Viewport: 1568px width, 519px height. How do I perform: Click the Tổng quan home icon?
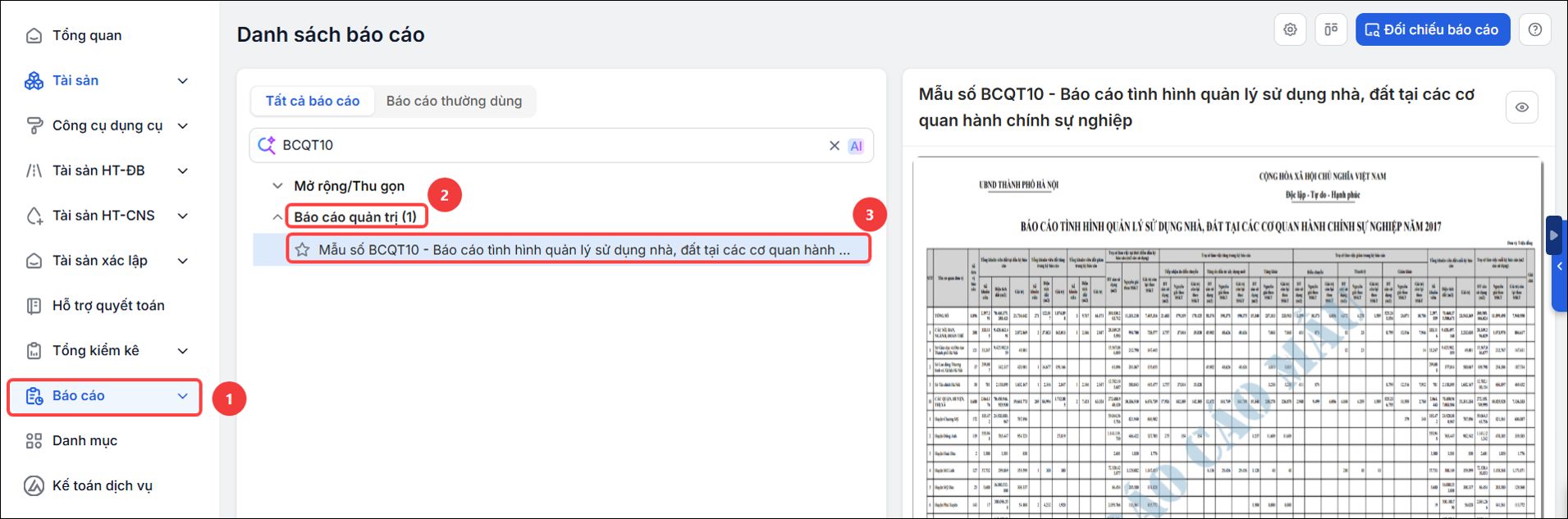(x=34, y=35)
